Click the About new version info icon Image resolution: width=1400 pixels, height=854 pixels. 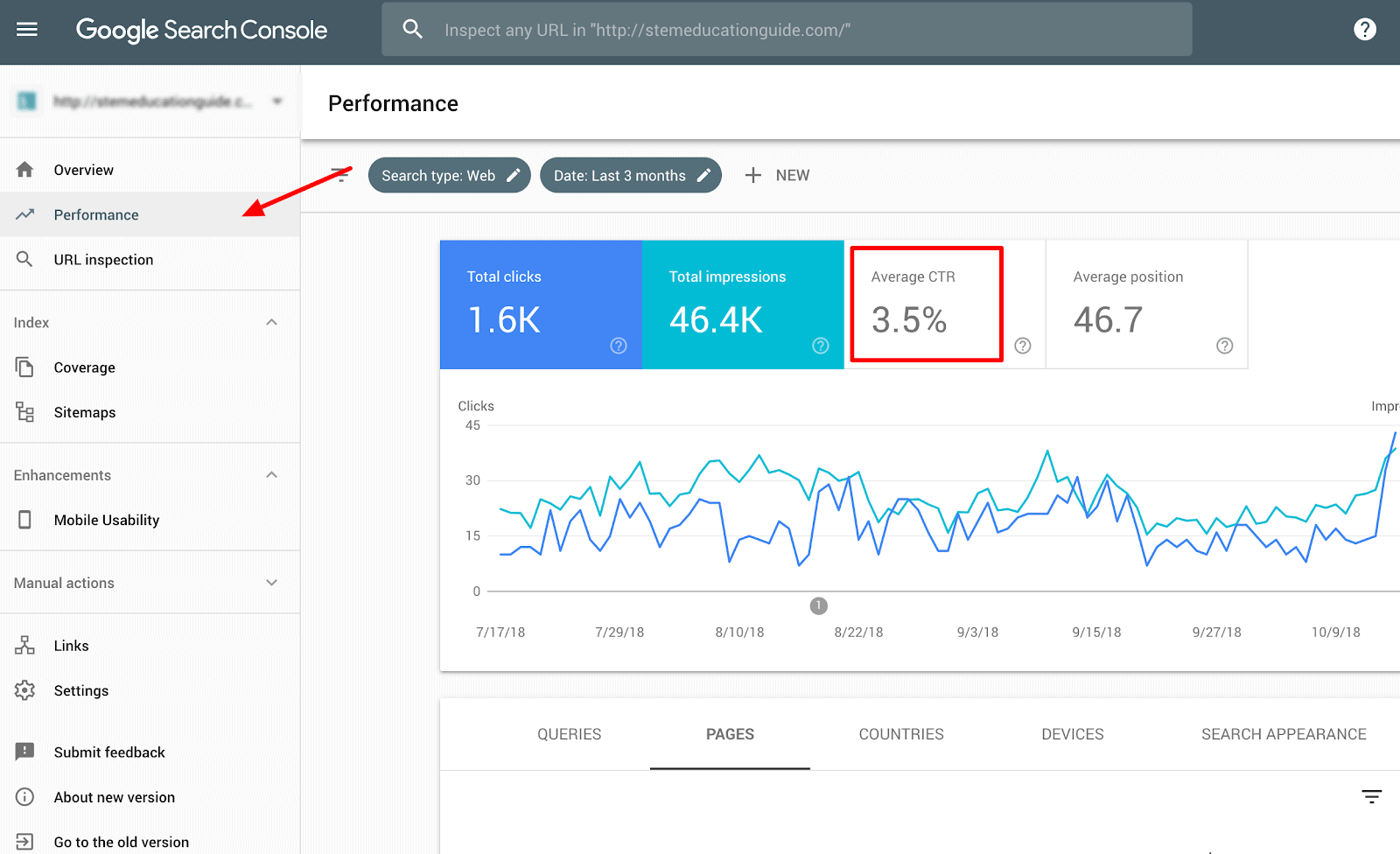(24, 797)
